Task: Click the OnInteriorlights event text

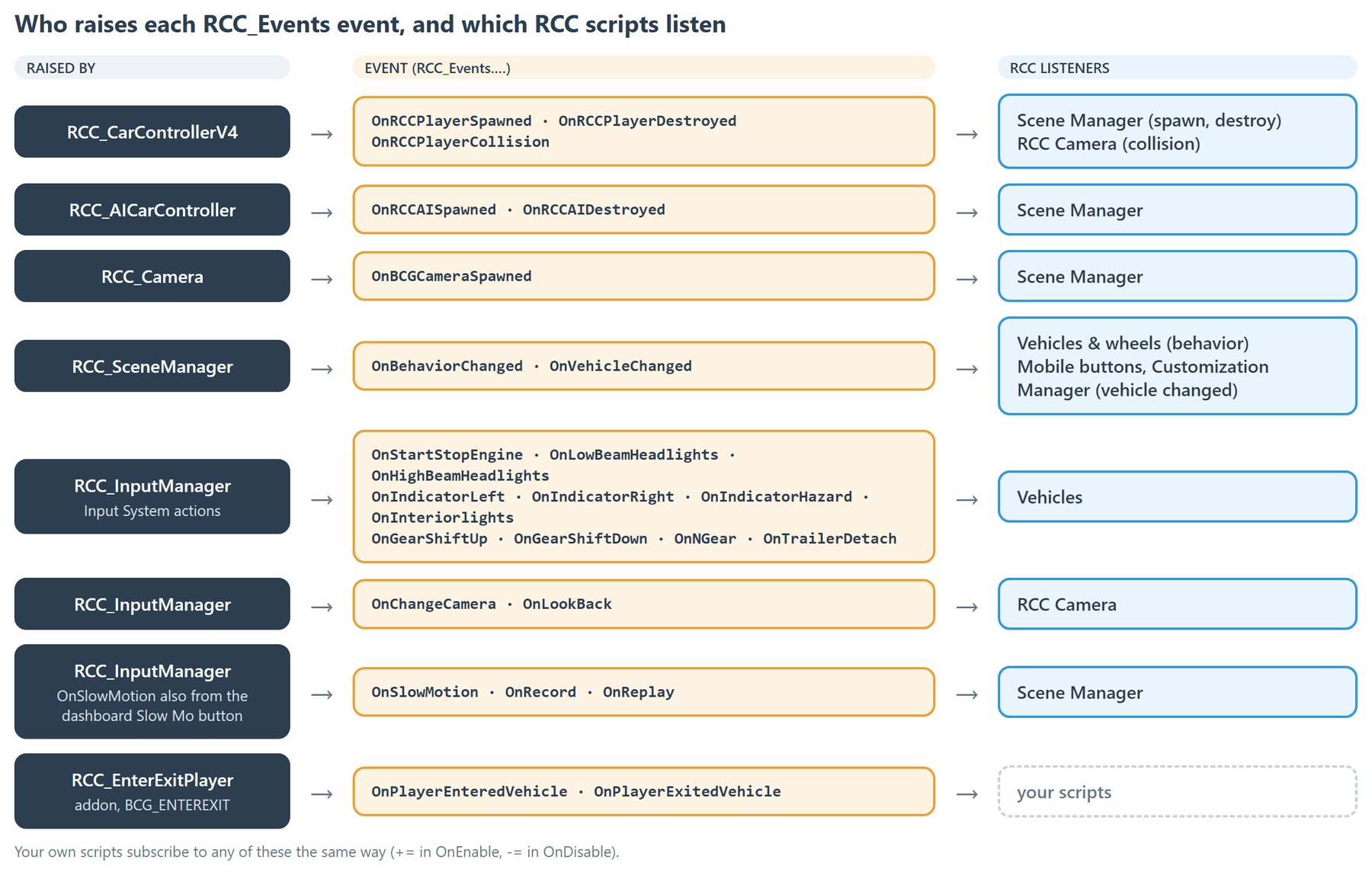Action: [x=443, y=518]
